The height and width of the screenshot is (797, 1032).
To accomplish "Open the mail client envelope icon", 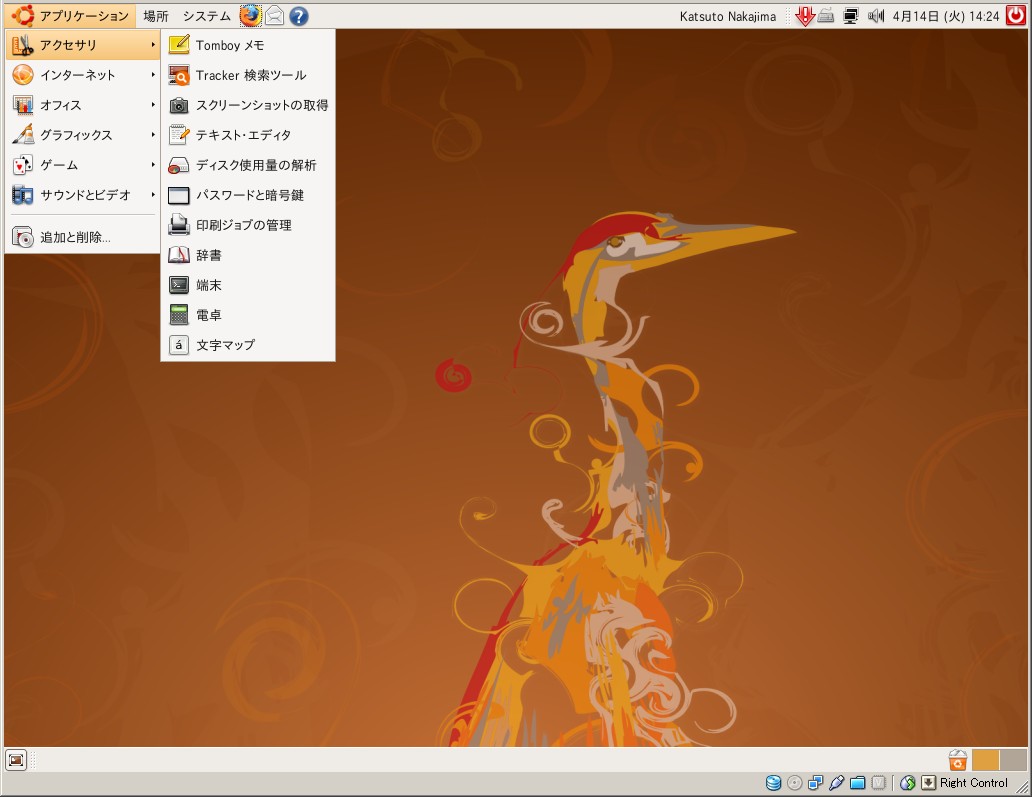I will tap(274, 15).
